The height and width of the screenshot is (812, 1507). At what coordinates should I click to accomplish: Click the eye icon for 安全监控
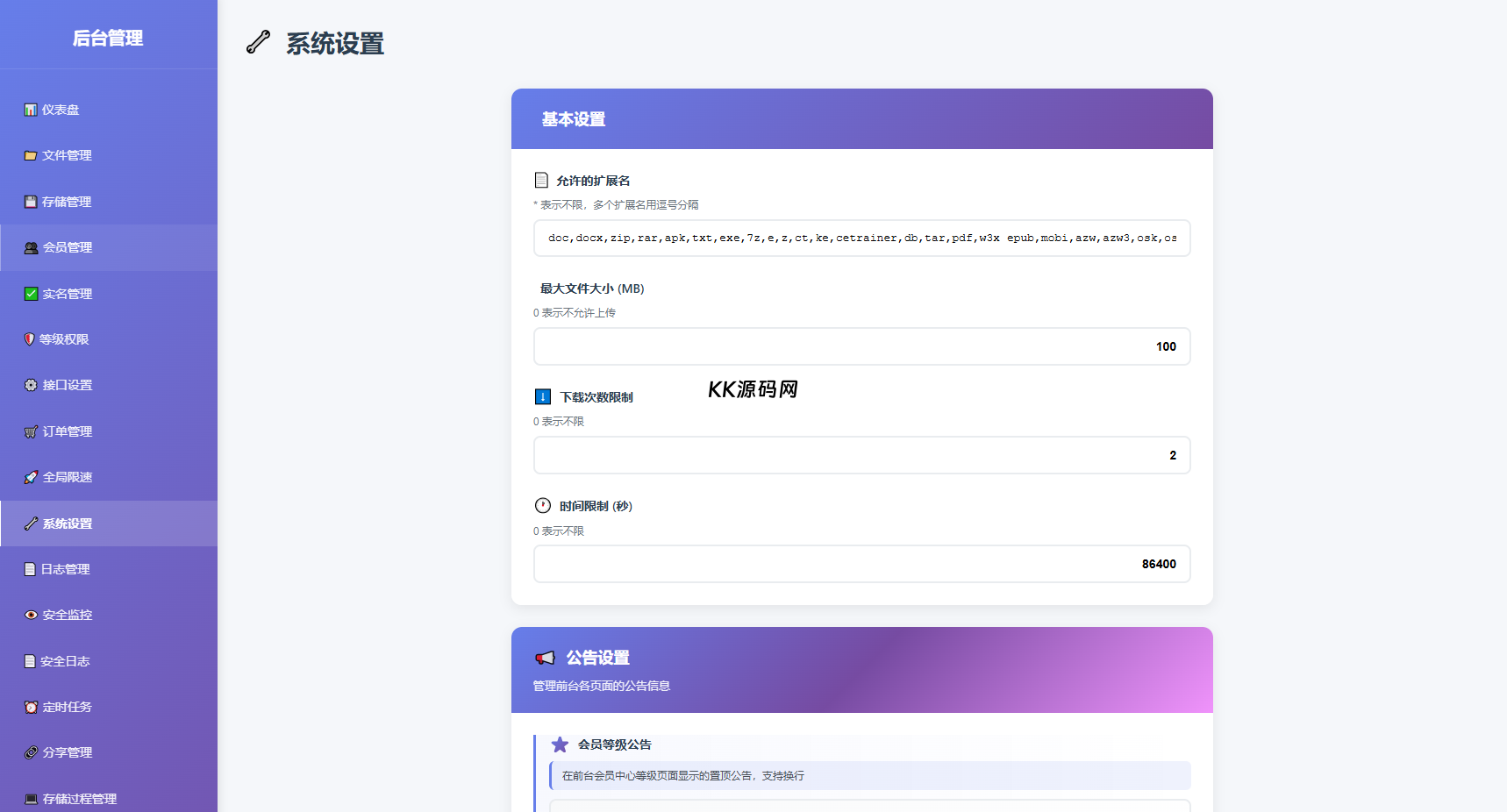click(x=31, y=615)
